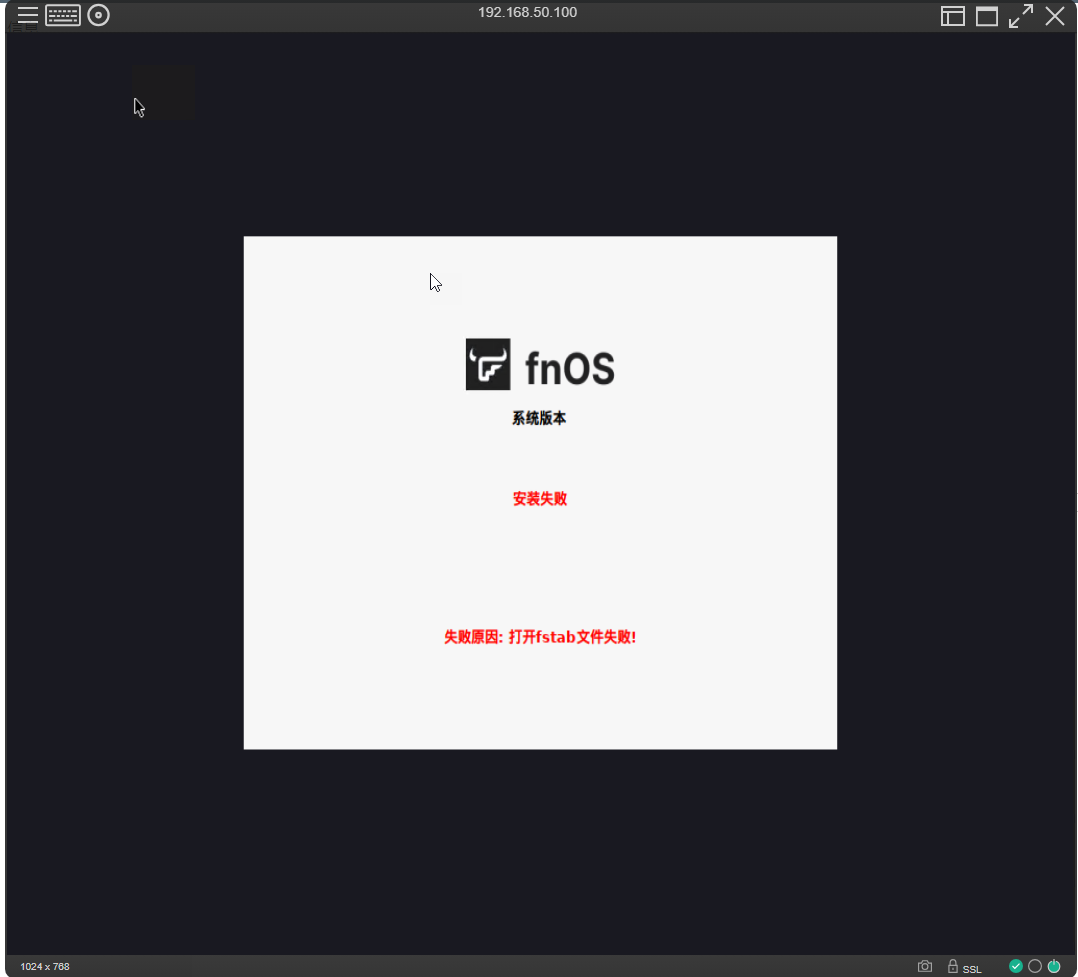The height and width of the screenshot is (977, 1078).
Task: Click the 192.168.50.100 address title
Action: [527, 12]
